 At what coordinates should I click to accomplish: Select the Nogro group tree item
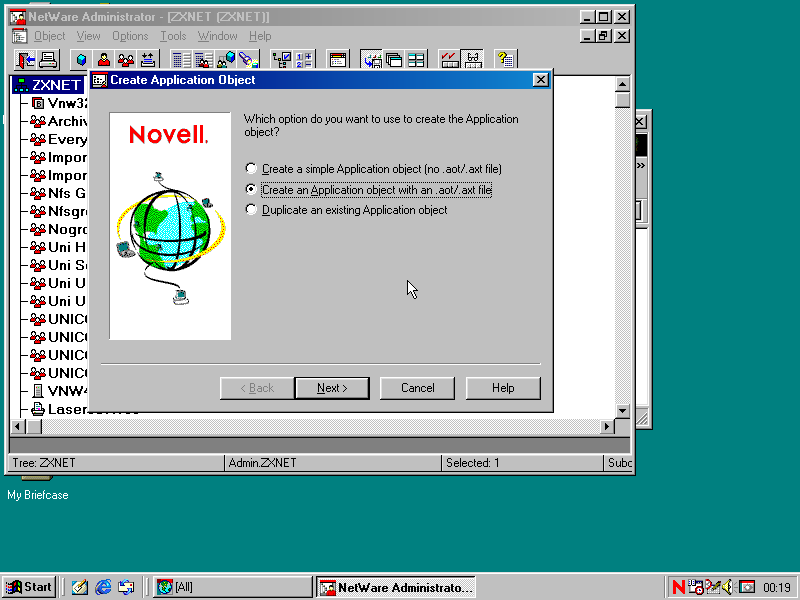[x=59, y=229]
